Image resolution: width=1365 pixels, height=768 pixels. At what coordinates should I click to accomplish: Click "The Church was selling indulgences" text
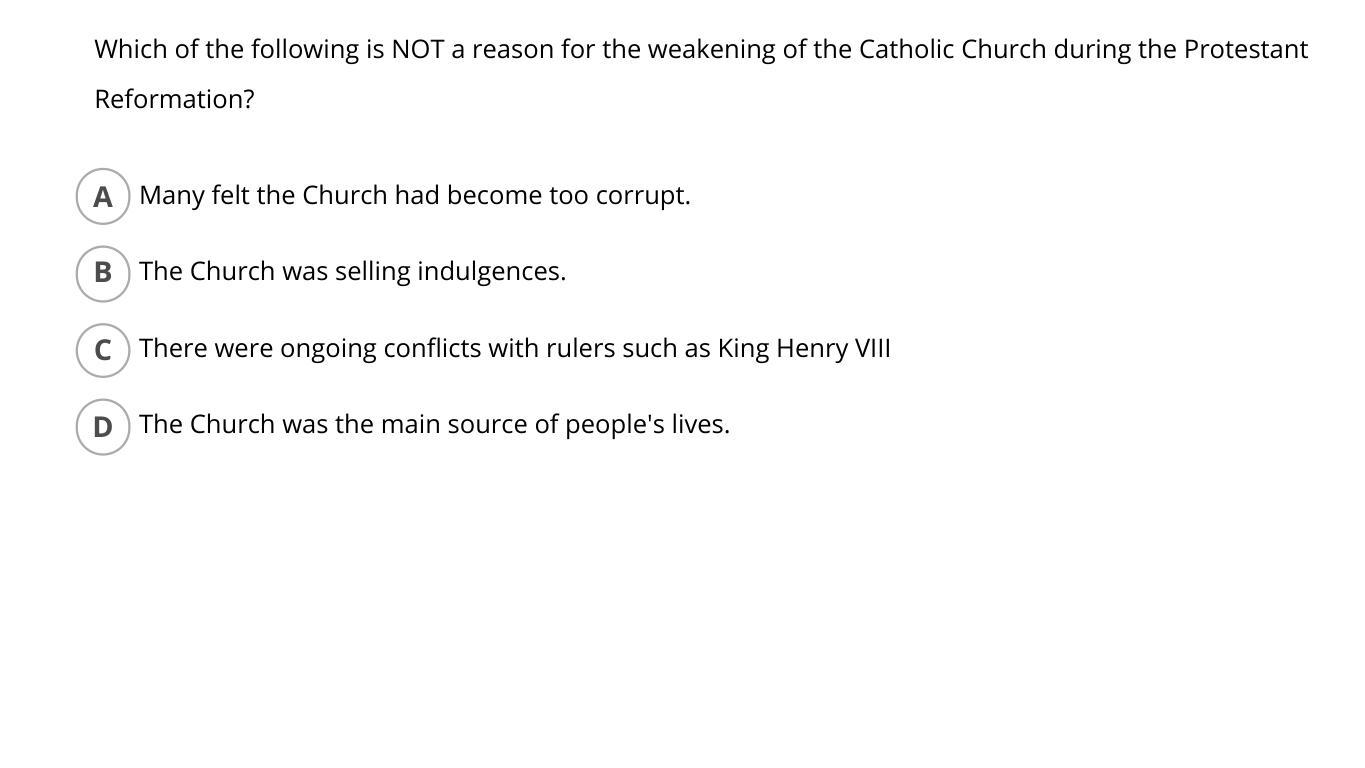(353, 272)
